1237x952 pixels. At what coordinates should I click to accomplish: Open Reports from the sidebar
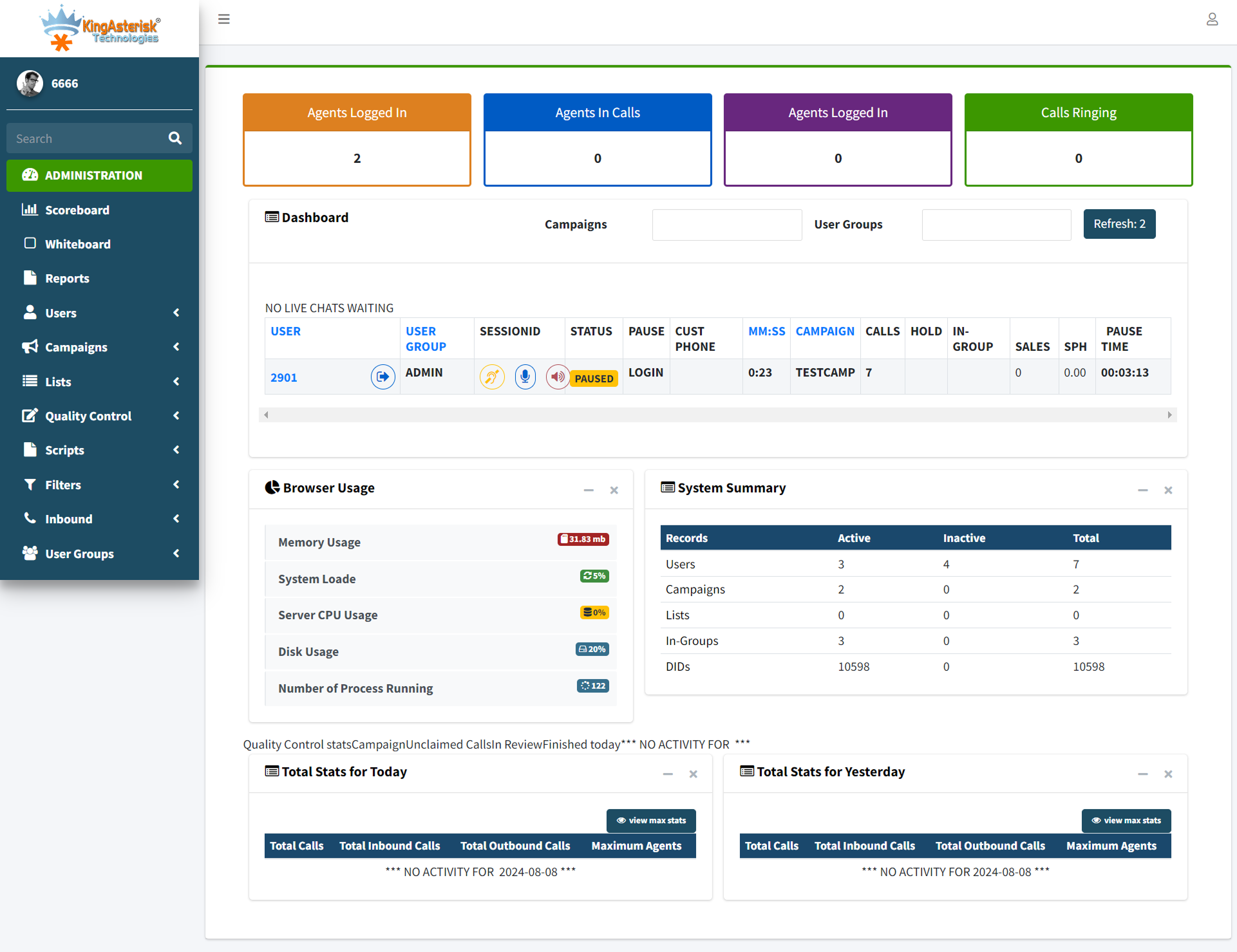(67, 278)
